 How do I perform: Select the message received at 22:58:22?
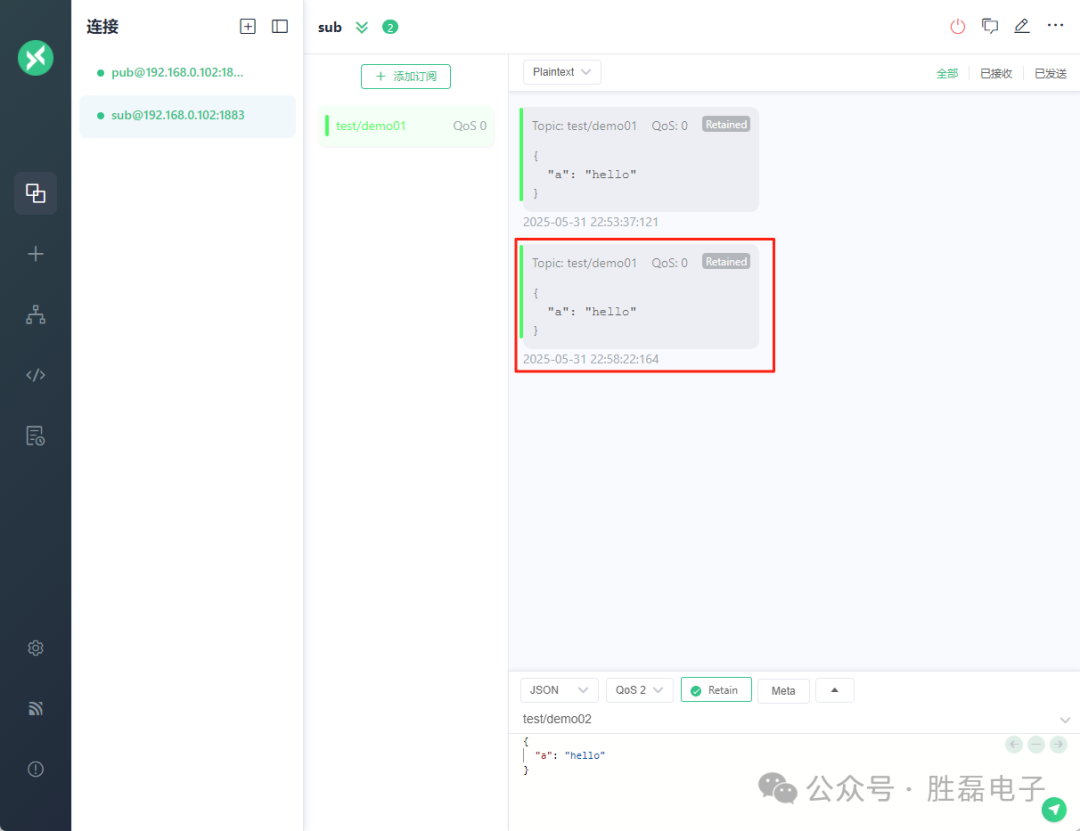pos(641,296)
